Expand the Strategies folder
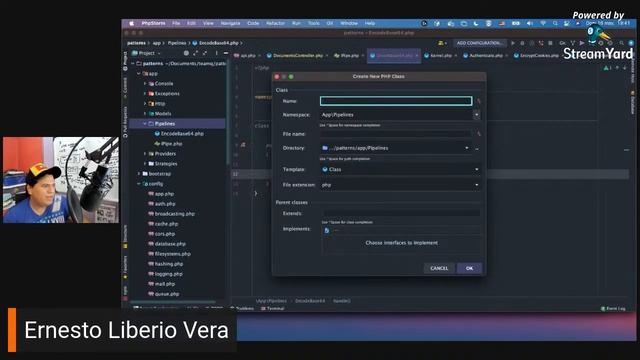The width and height of the screenshot is (640, 360). coord(145,164)
